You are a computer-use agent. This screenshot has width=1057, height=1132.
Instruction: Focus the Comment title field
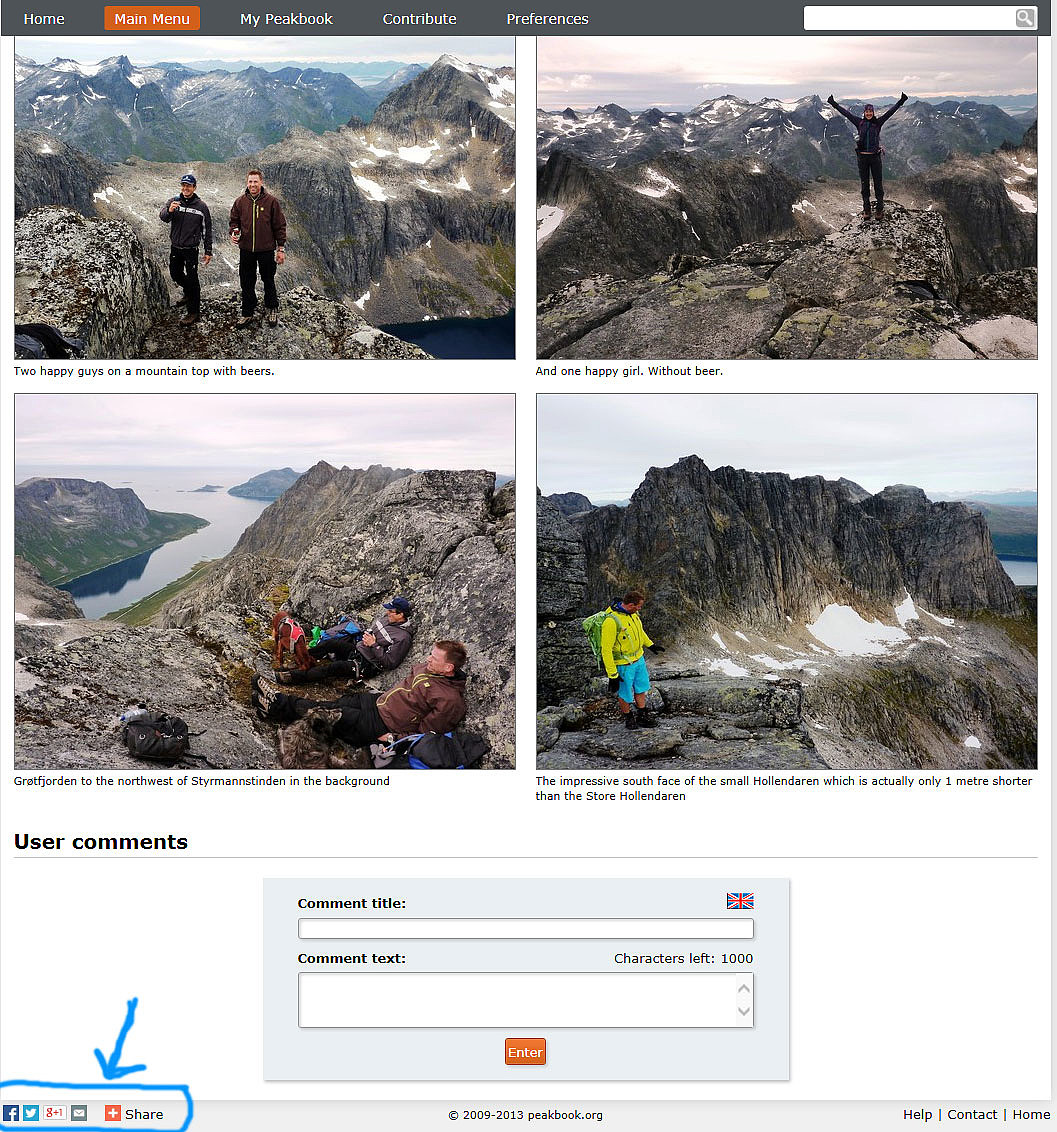point(526,928)
